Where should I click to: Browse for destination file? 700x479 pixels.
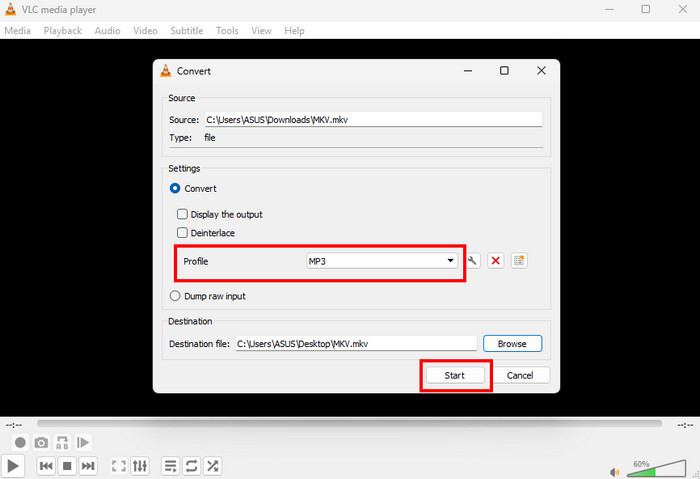512,344
